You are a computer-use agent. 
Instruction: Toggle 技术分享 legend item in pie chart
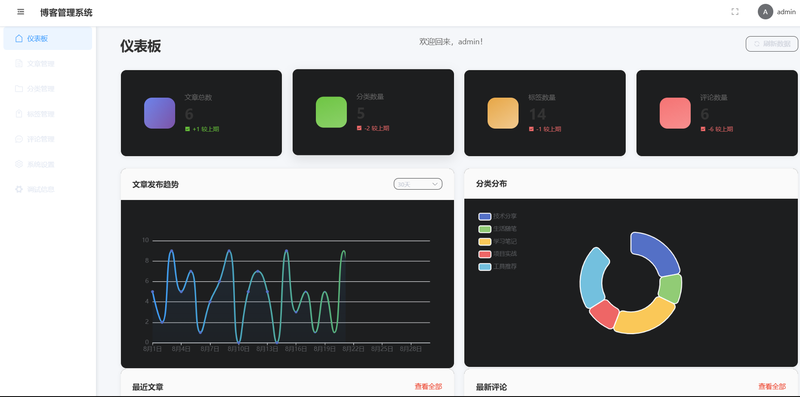click(x=497, y=216)
